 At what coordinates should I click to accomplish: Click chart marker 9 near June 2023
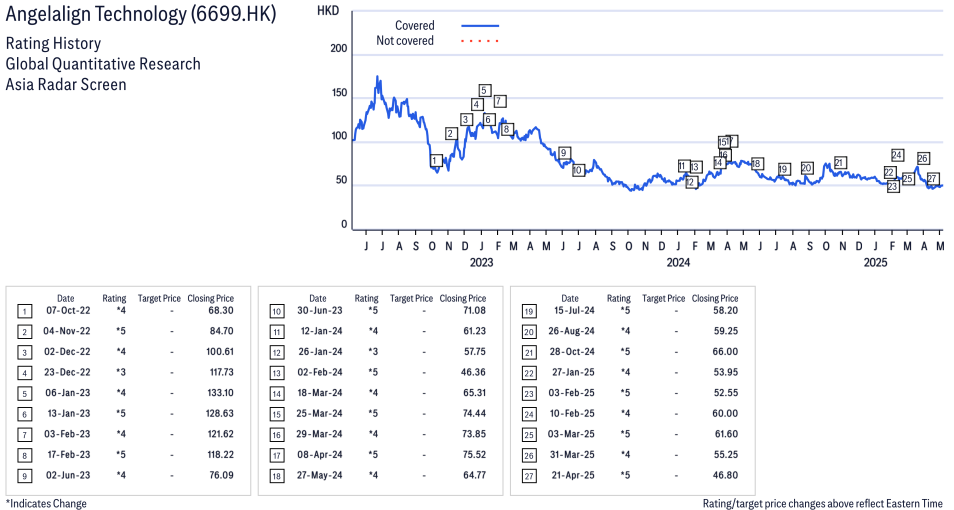click(x=564, y=153)
